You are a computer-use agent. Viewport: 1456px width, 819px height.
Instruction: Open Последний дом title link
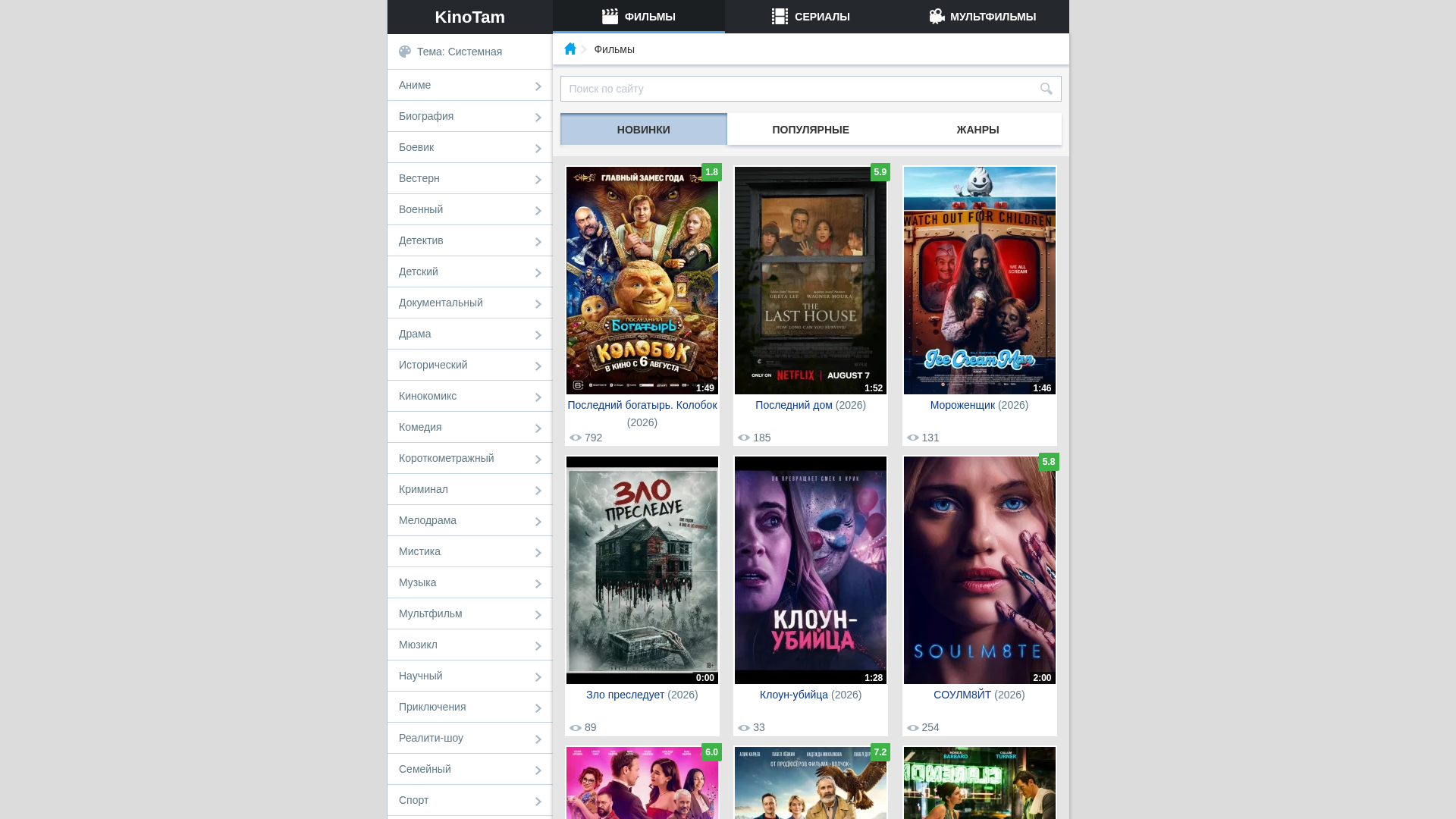(x=794, y=405)
